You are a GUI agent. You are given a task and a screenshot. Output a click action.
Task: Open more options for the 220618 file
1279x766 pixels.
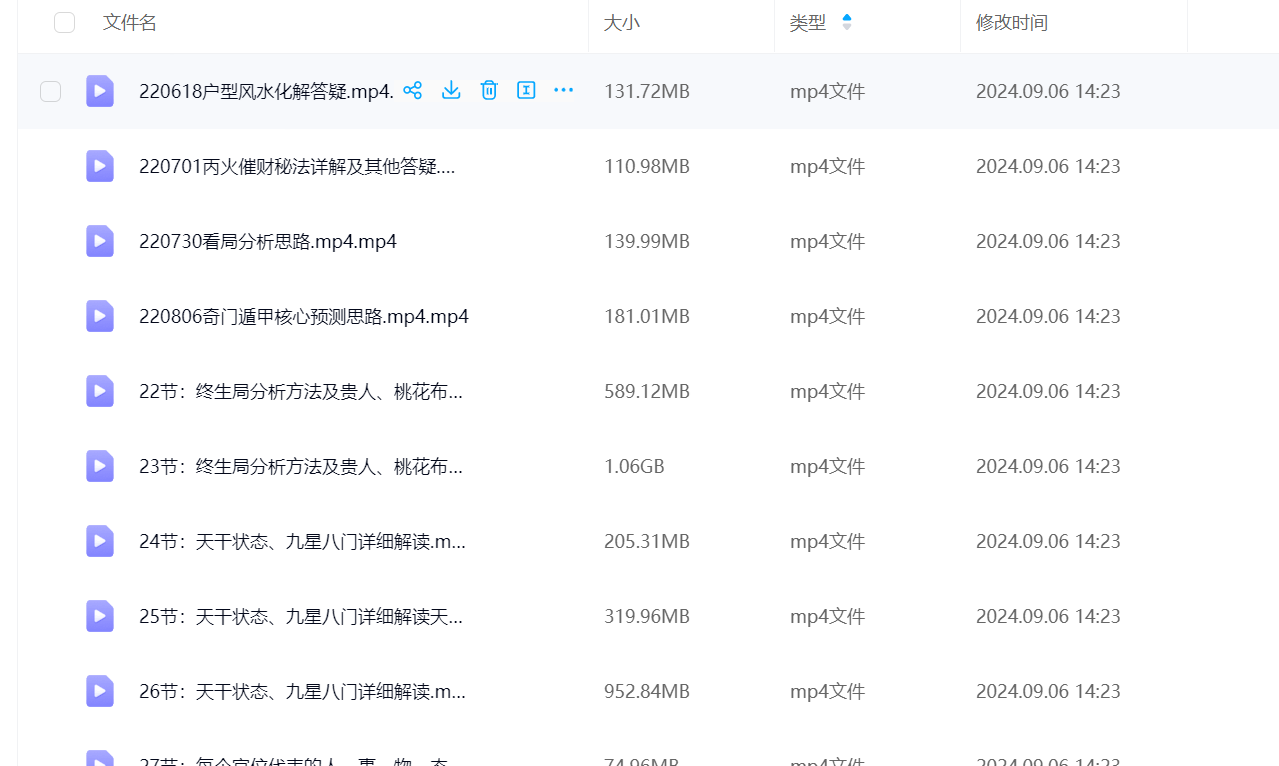(564, 91)
